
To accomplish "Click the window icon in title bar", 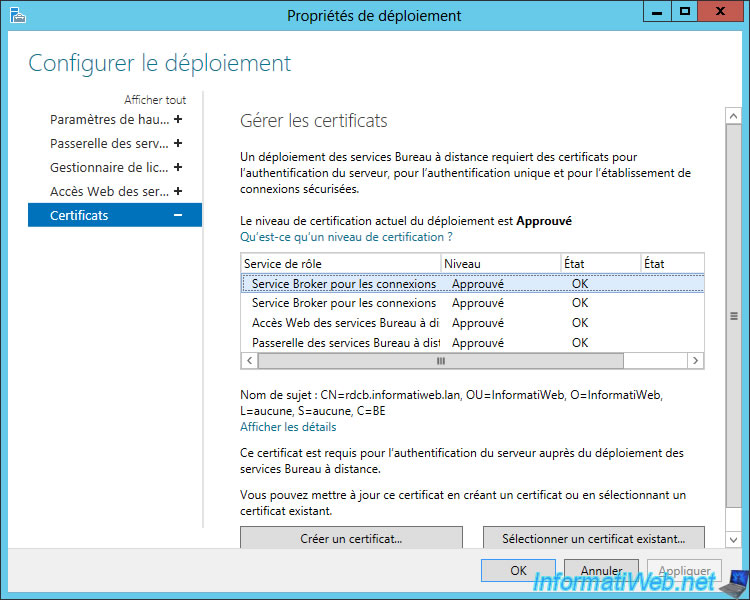I will 17,15.
